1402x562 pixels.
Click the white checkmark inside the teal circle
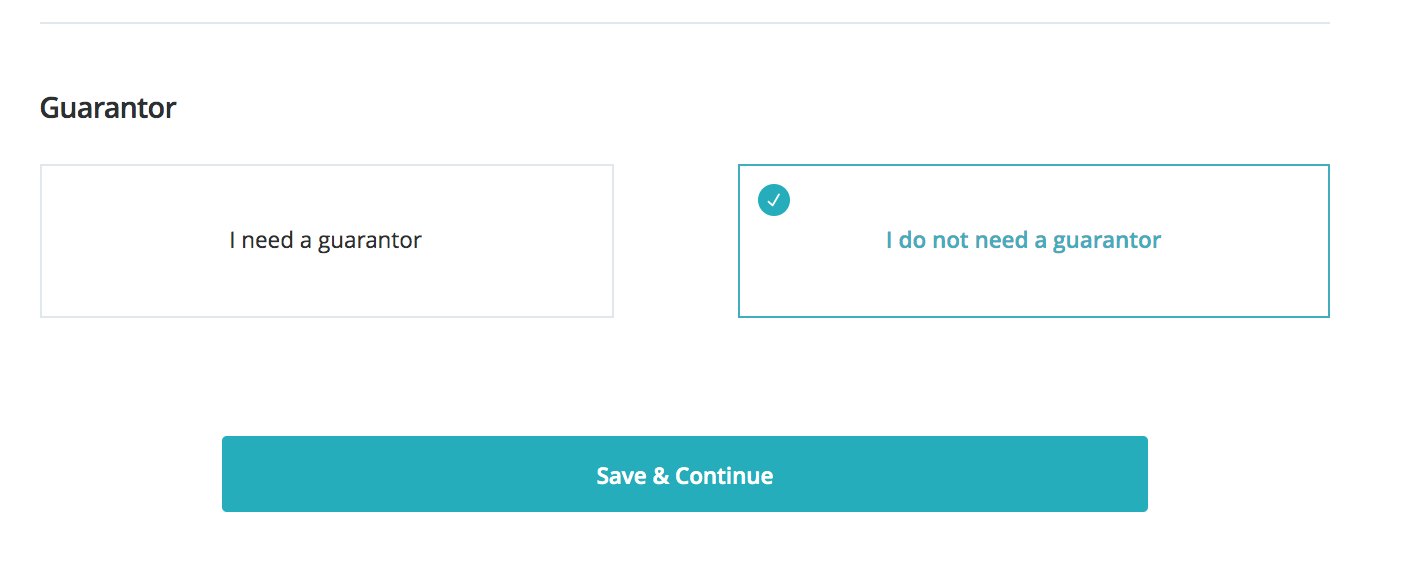(774, 200)
